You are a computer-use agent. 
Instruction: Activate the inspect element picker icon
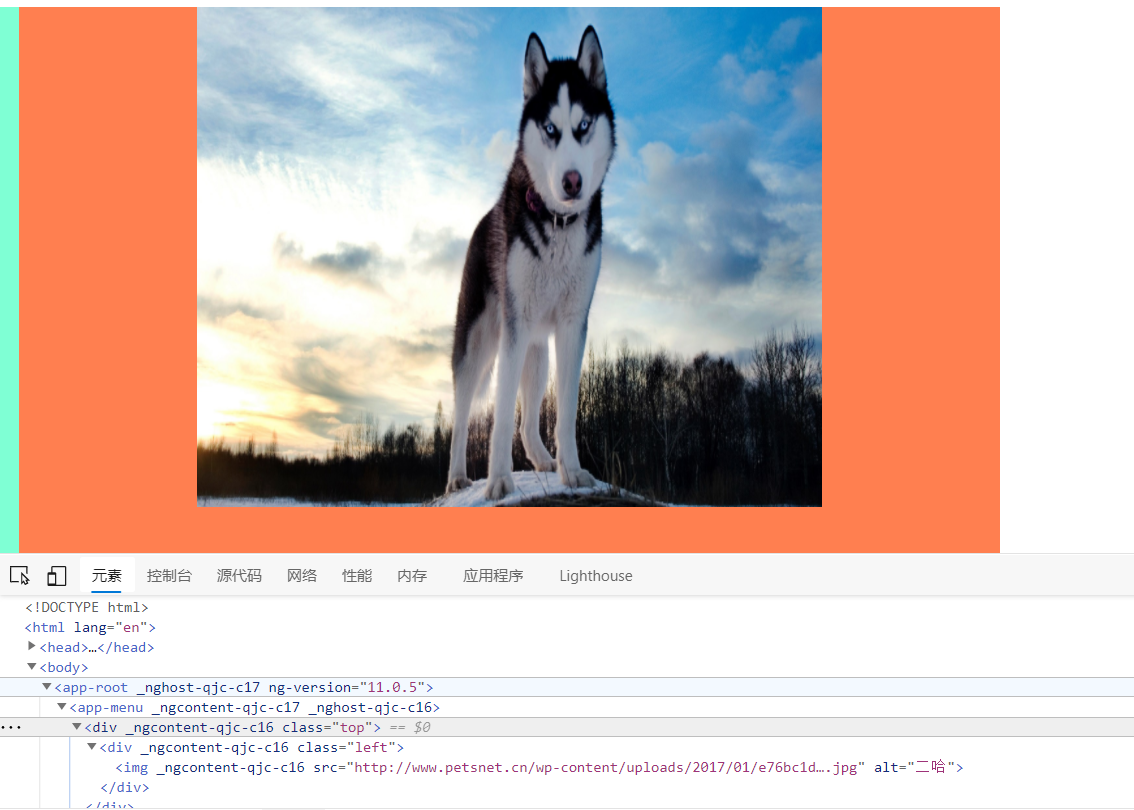point(19,576)
